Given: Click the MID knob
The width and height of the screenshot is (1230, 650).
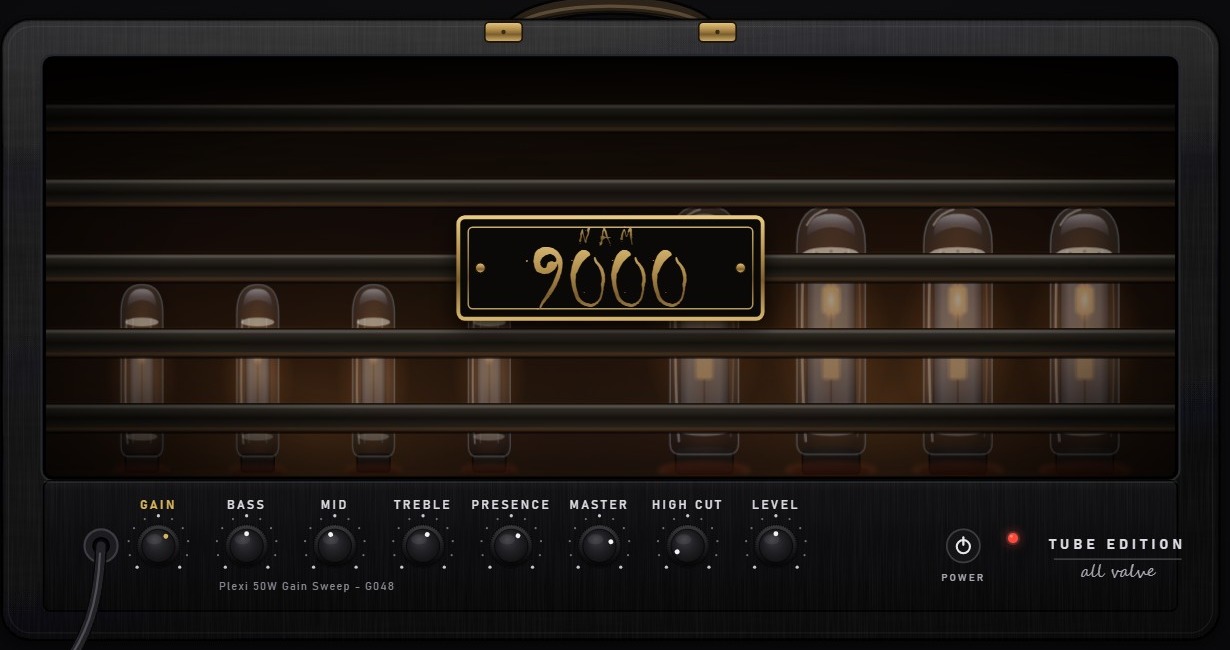Looking at the screenshot, I should click(334, 545).
